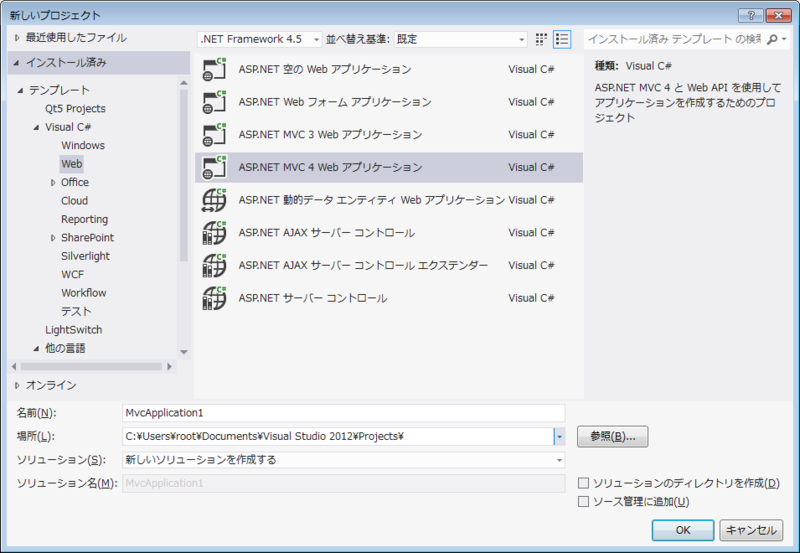The height and width of the screenshot is (553, 800).
Task: Expand 最近使用したファイル section
Action: click(17, 38)
